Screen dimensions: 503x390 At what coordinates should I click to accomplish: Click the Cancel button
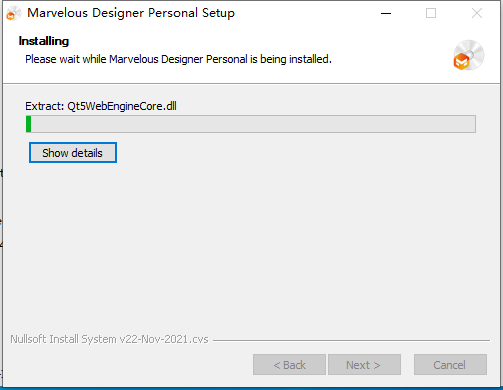(450, 365)
